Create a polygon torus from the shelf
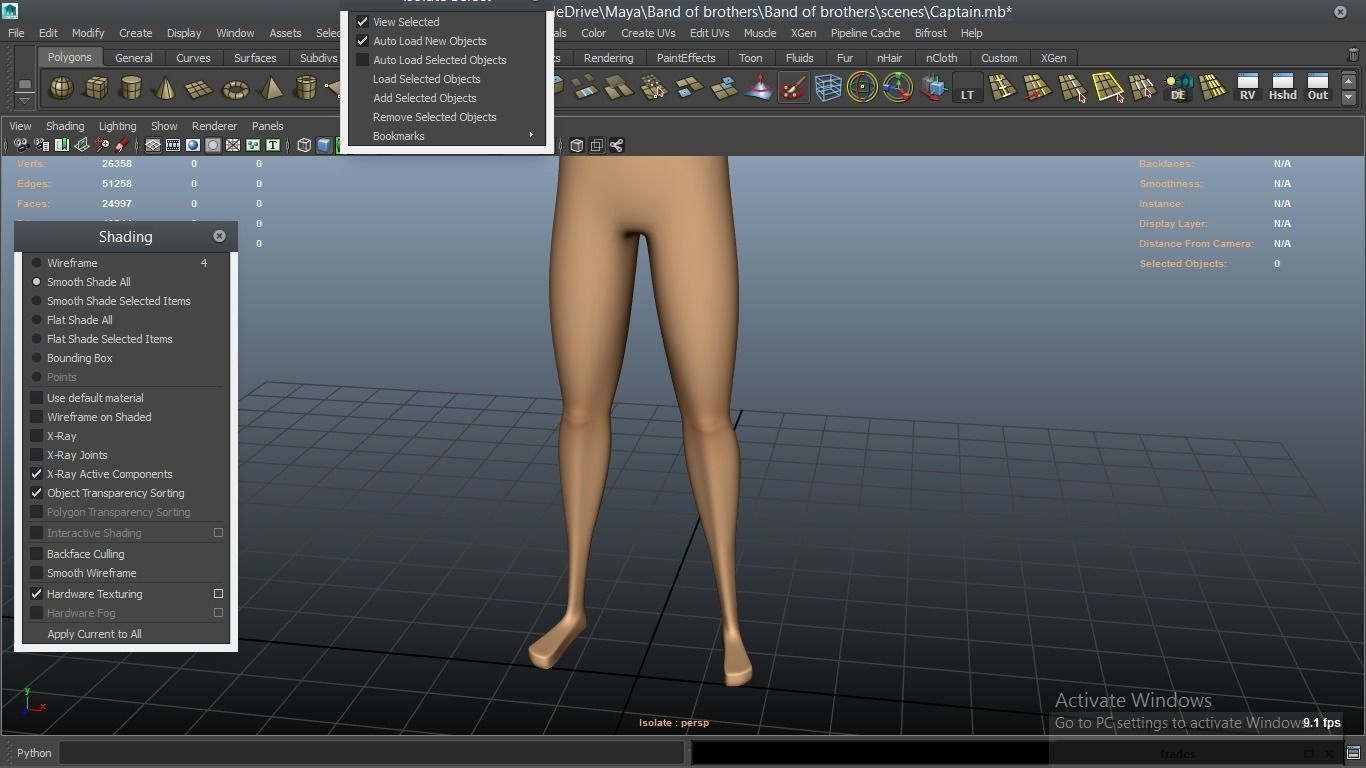Viewport: 1366px width, 768px height. tap(235, 88)
